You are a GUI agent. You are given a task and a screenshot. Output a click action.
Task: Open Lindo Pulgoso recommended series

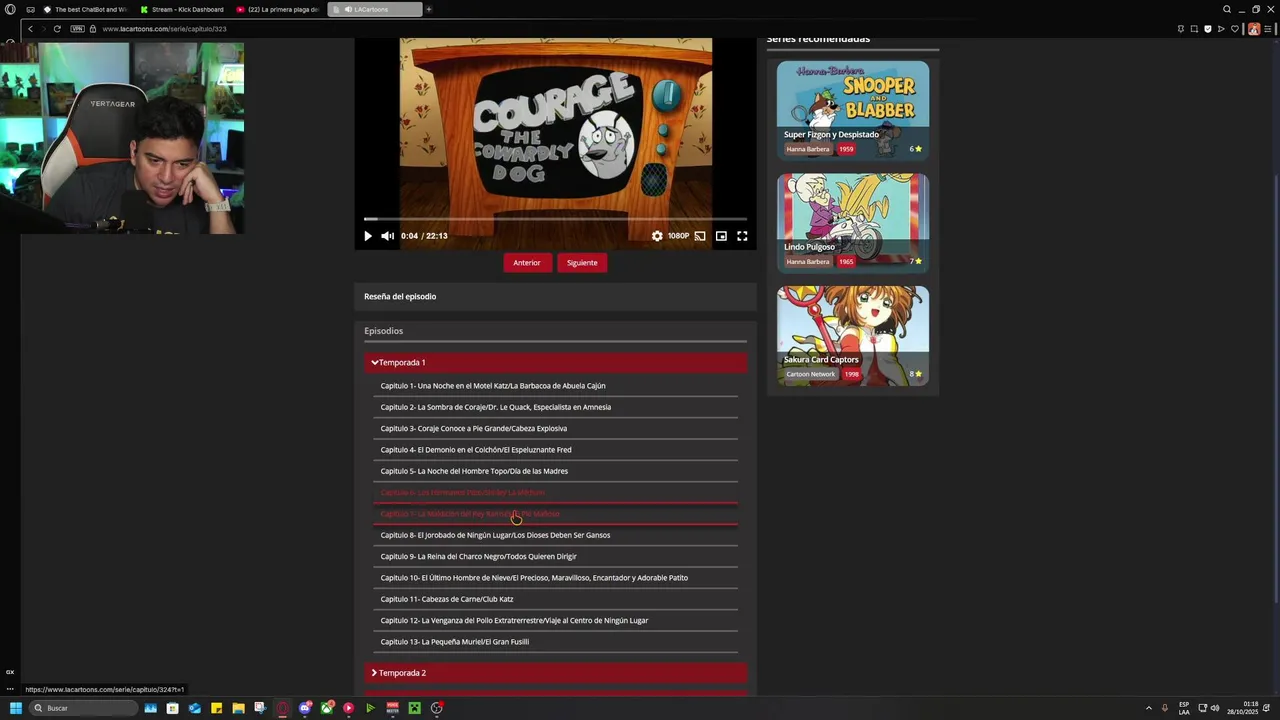pos(853,222)
